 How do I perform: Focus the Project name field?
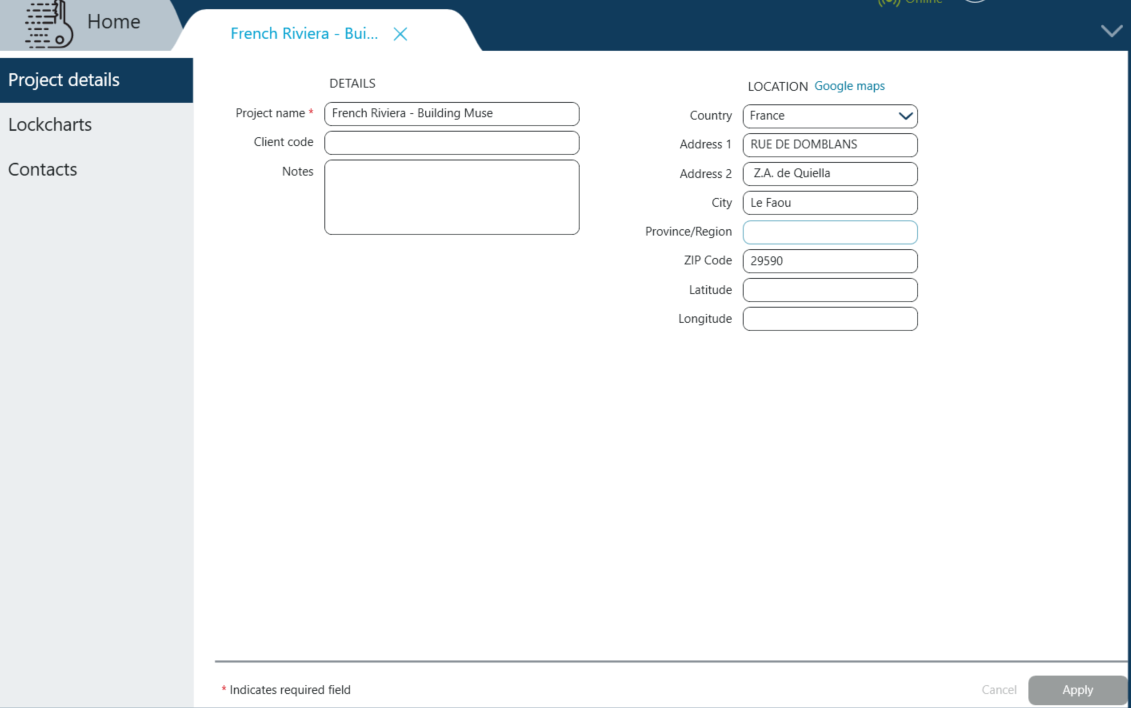[x=451, y=114]
